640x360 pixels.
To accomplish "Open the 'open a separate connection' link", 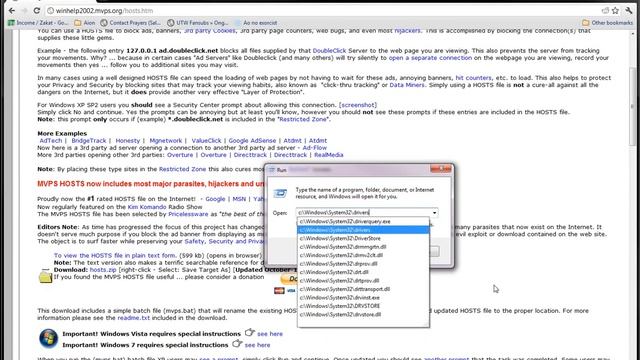I will coord(430,58).
